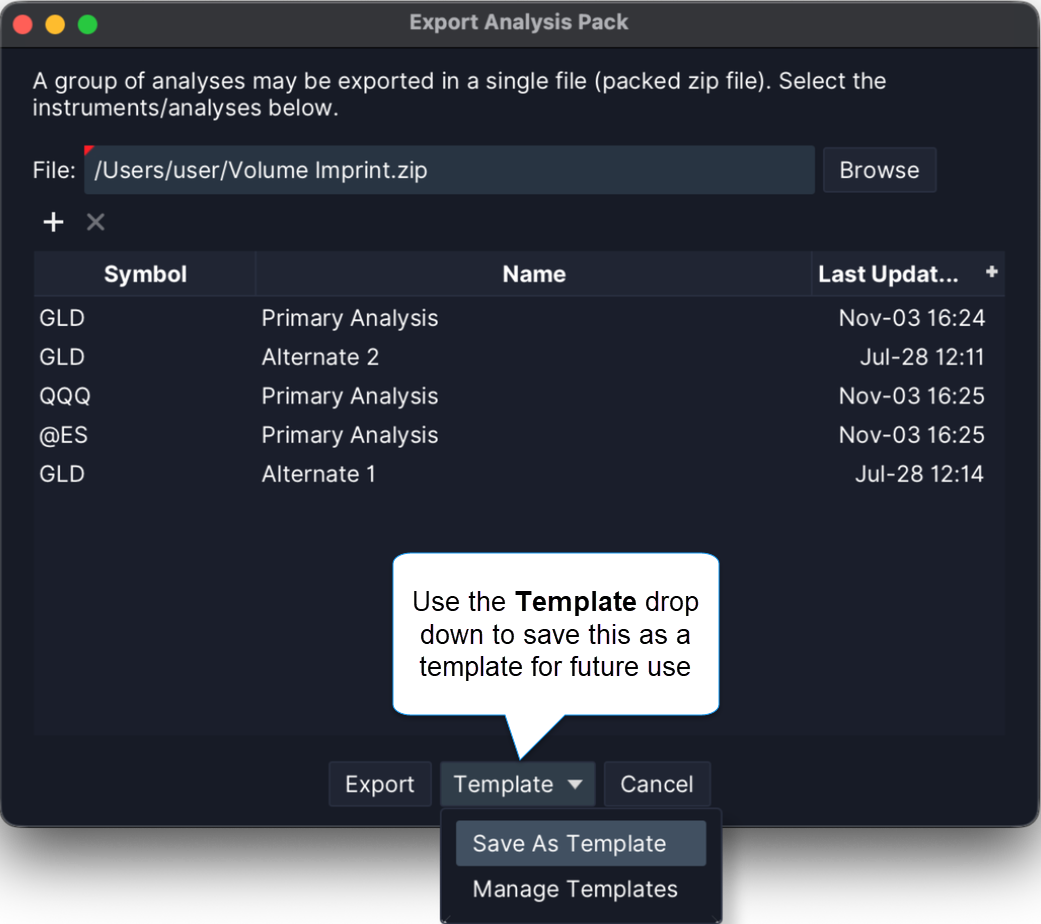Open the Template dropdown
1041x924 pixels.
517,785
